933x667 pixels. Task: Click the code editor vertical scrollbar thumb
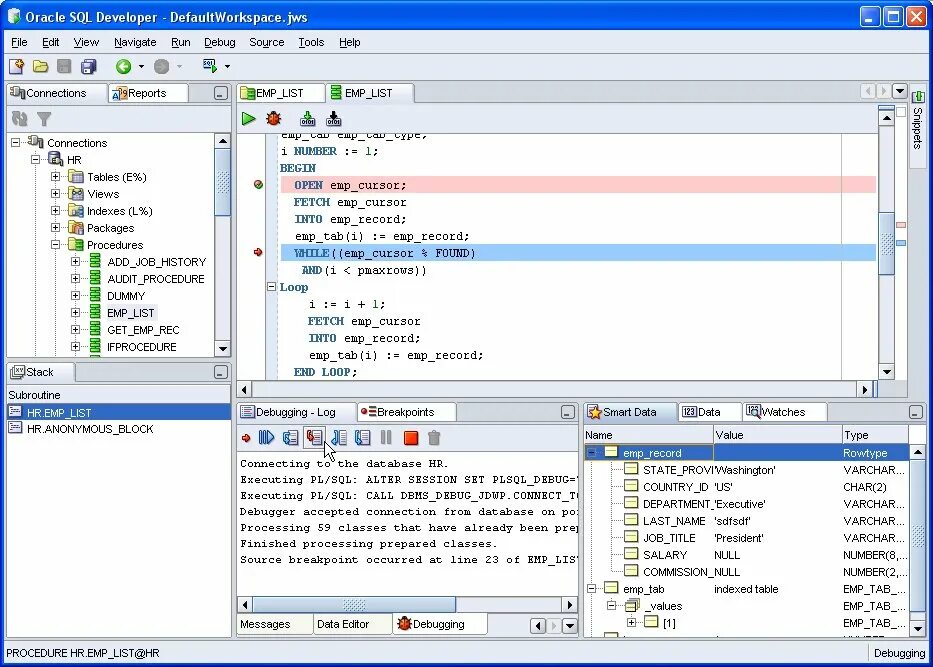click(887, 243)
